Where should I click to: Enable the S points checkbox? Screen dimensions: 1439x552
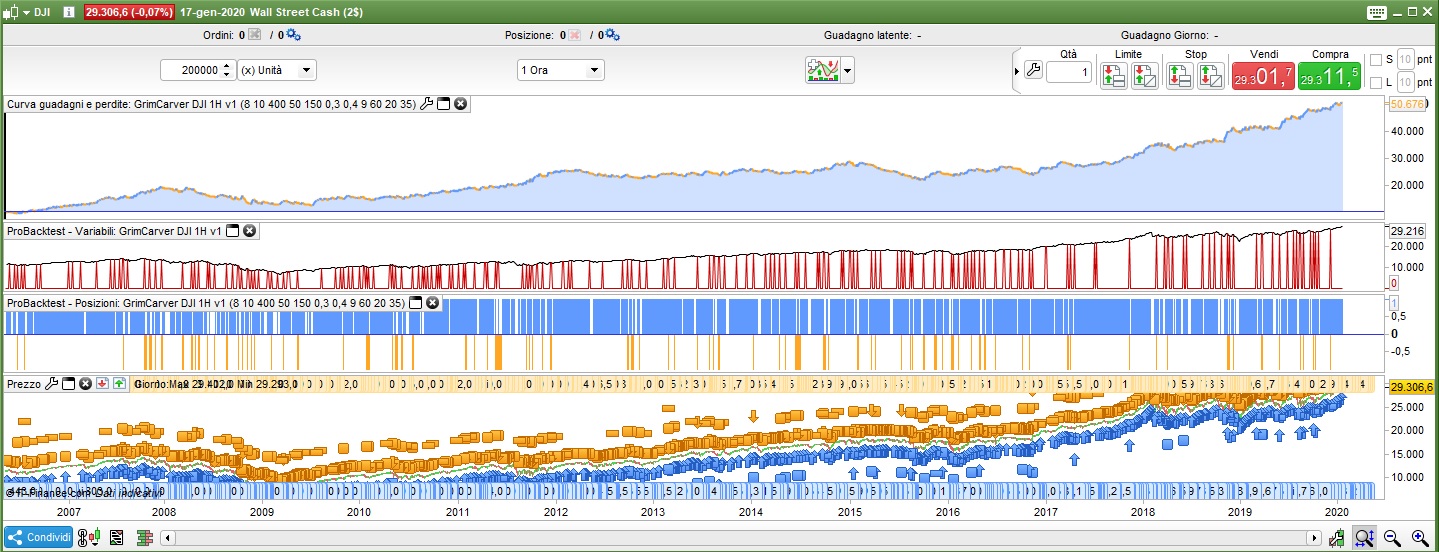(1375, 59)
